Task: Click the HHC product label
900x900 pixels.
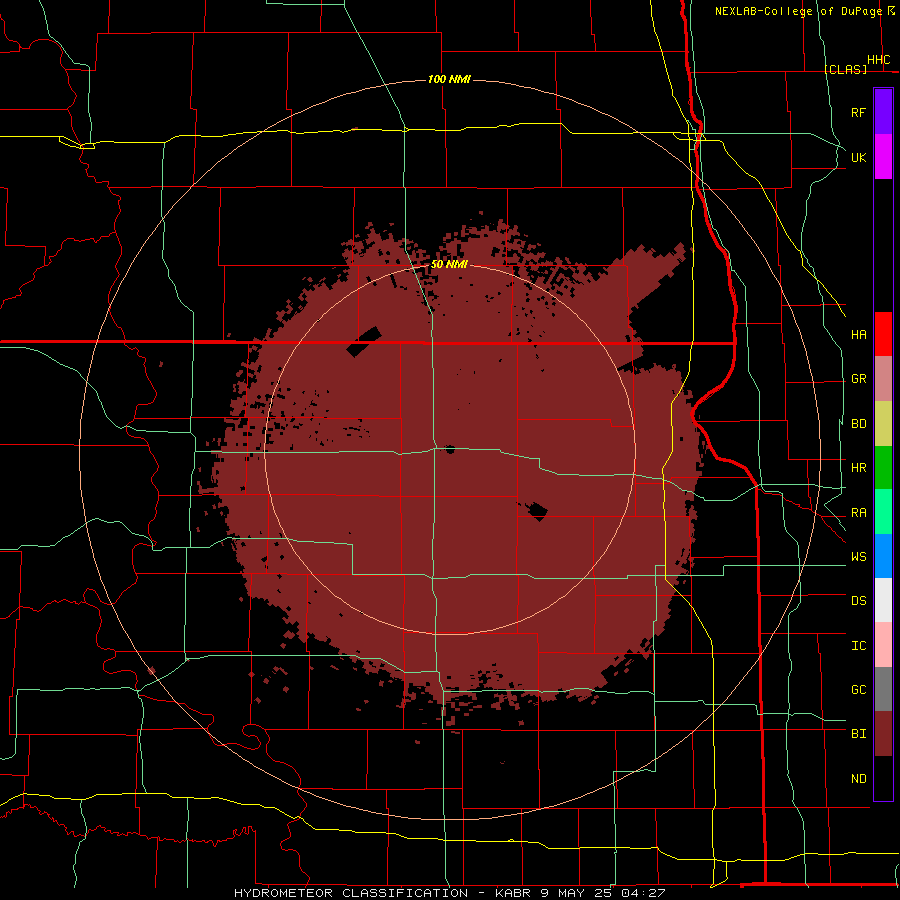Action: point(878,60)
